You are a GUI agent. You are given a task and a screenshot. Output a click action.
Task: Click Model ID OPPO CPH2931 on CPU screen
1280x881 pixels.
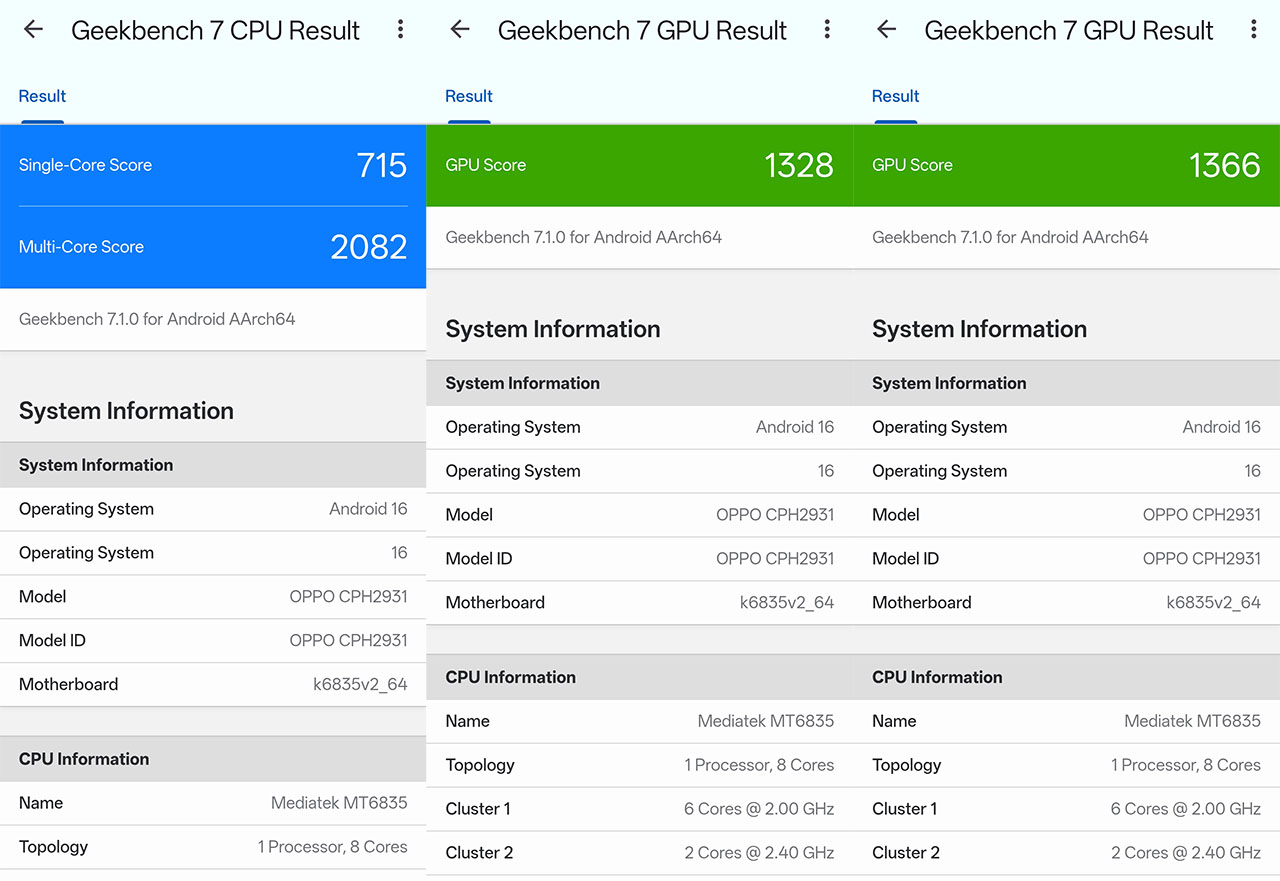(x=213, y=641)
